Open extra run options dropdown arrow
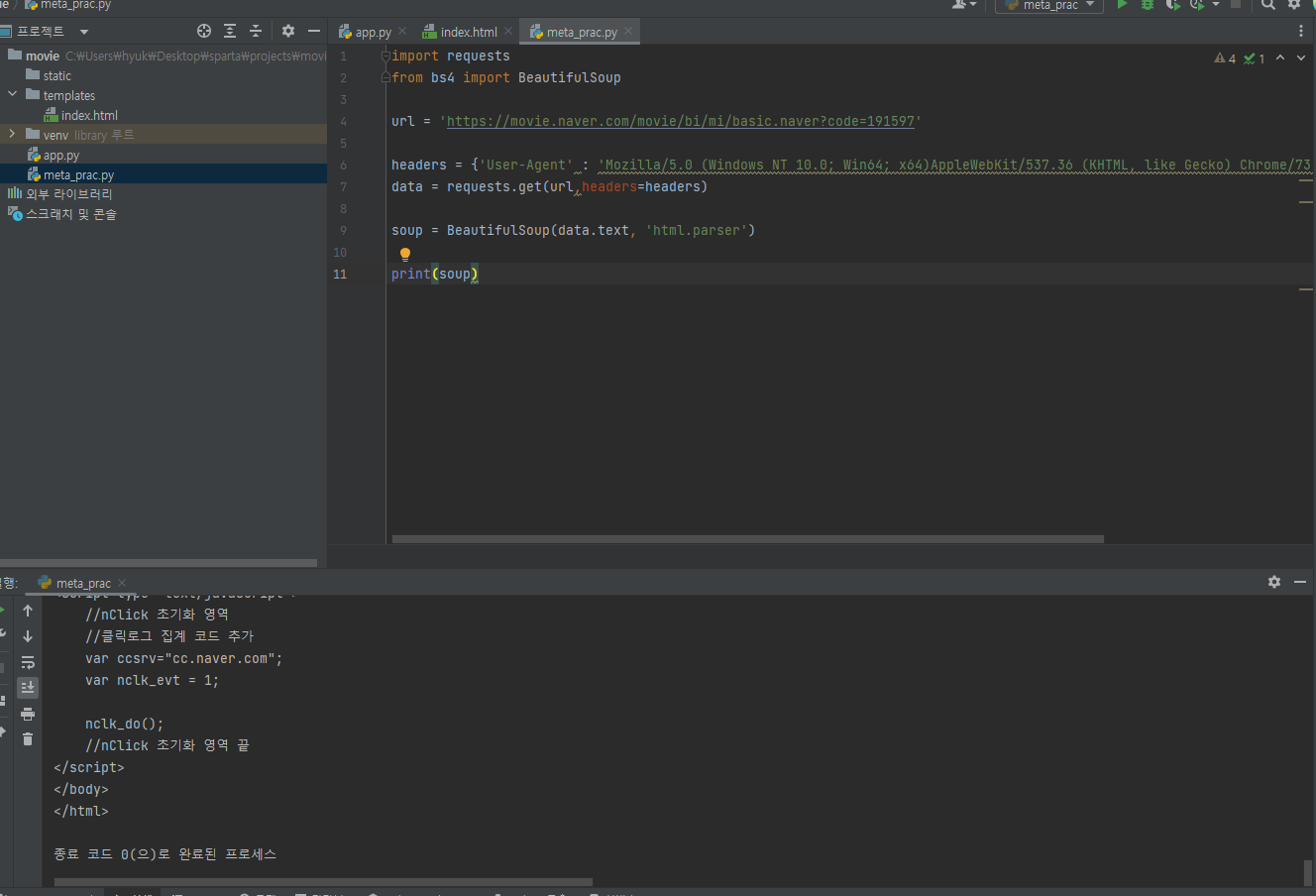 (x=1216, y=5)
